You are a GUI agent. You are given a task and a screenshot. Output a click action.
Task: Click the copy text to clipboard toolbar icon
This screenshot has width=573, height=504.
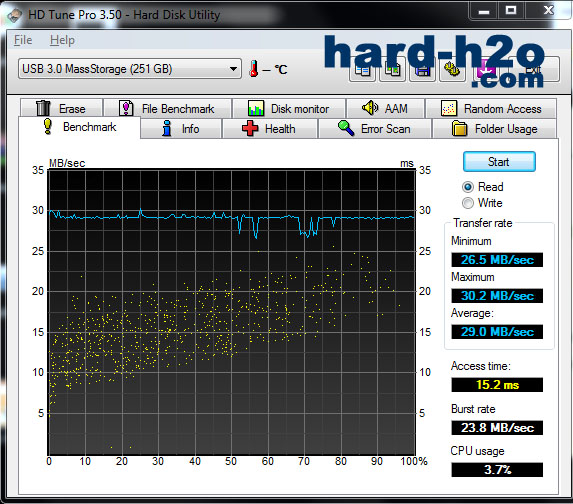coord(363,69)
